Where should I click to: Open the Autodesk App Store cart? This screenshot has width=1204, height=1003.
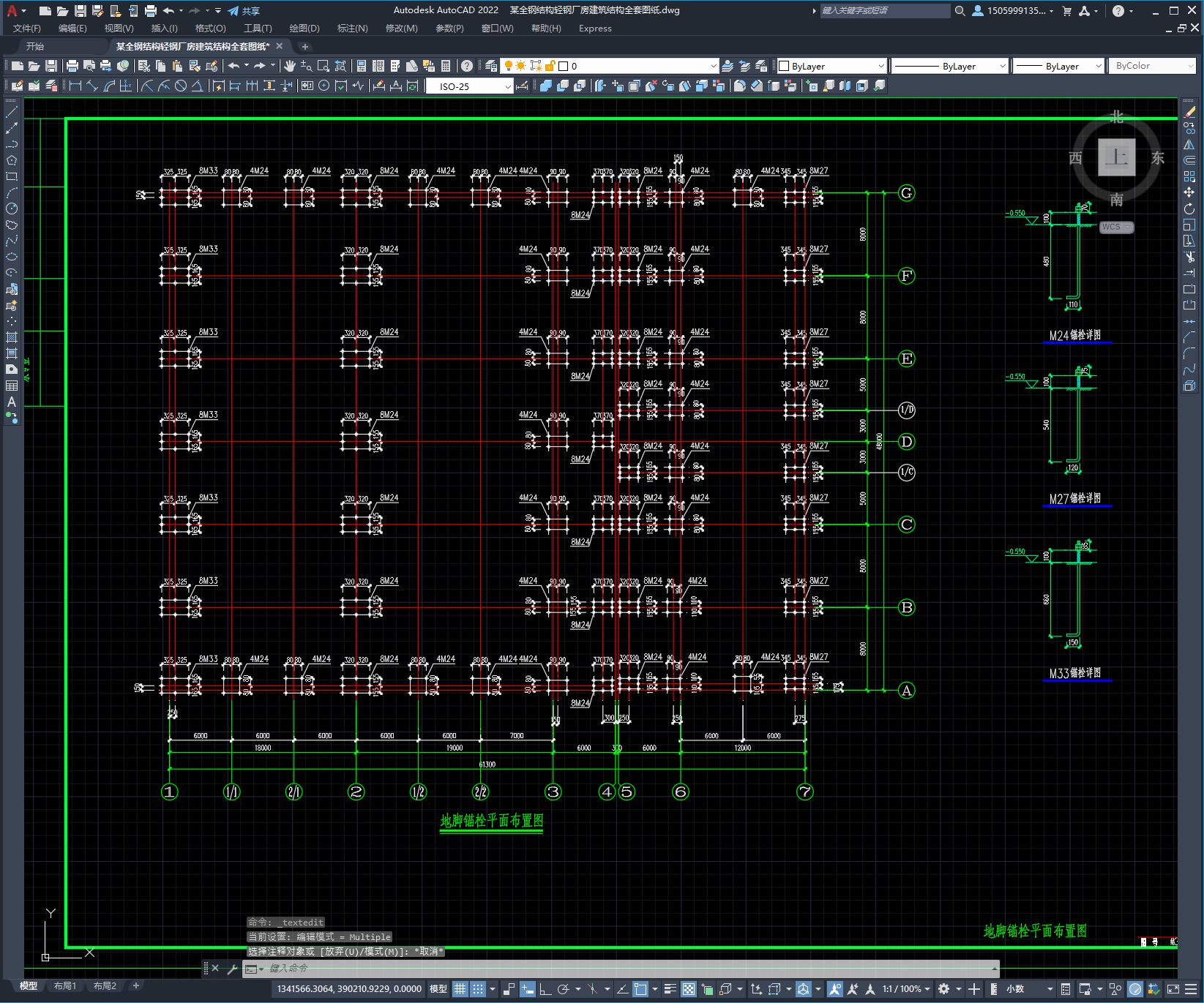(1066, 11)
